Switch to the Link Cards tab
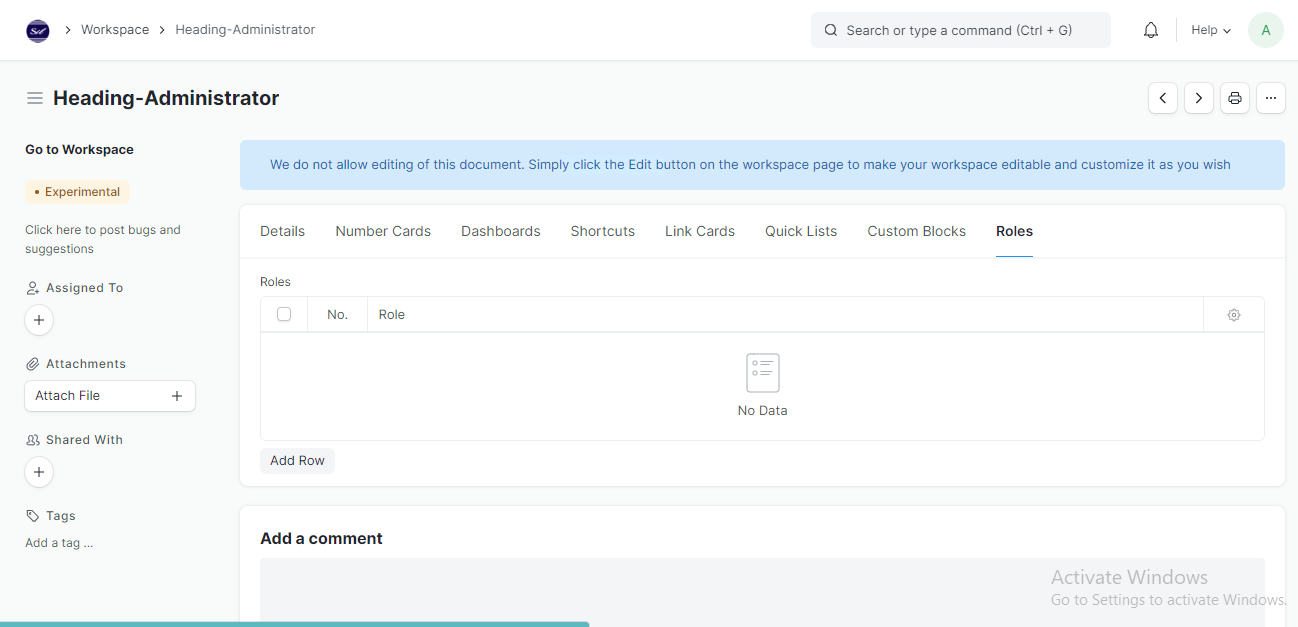The height and width of the screenshot is (627, 1298). pos(700,231)
